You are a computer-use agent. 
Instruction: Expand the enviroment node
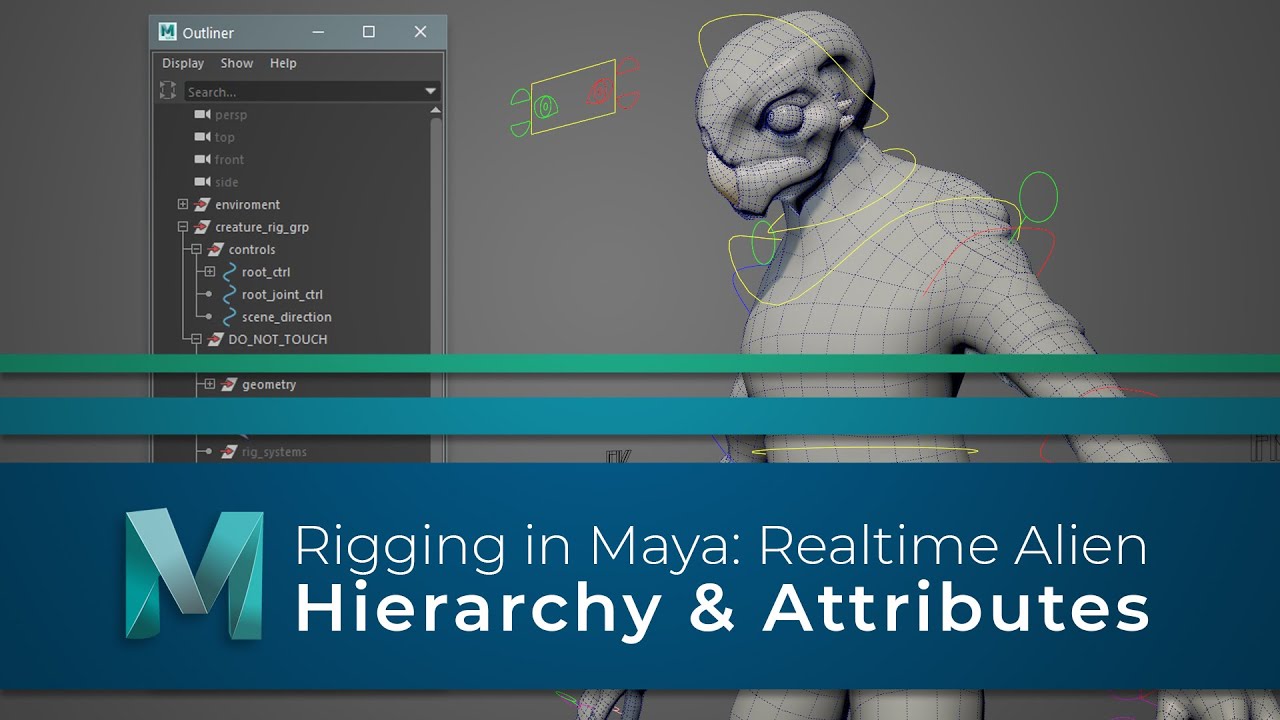click(x=183, y=204)
